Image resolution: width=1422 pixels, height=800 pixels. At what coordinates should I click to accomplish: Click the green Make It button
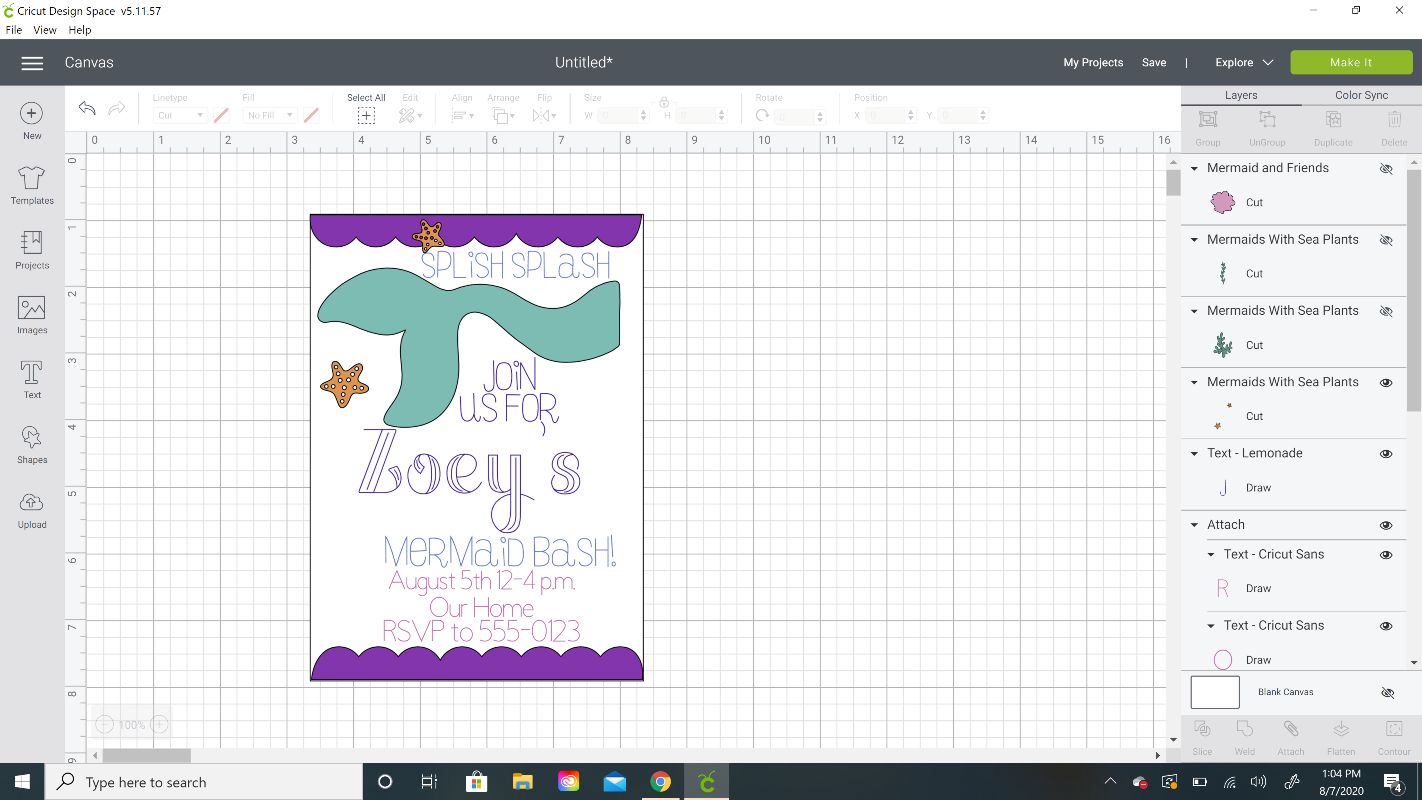pyautogui.click(x=1351, y=61)
